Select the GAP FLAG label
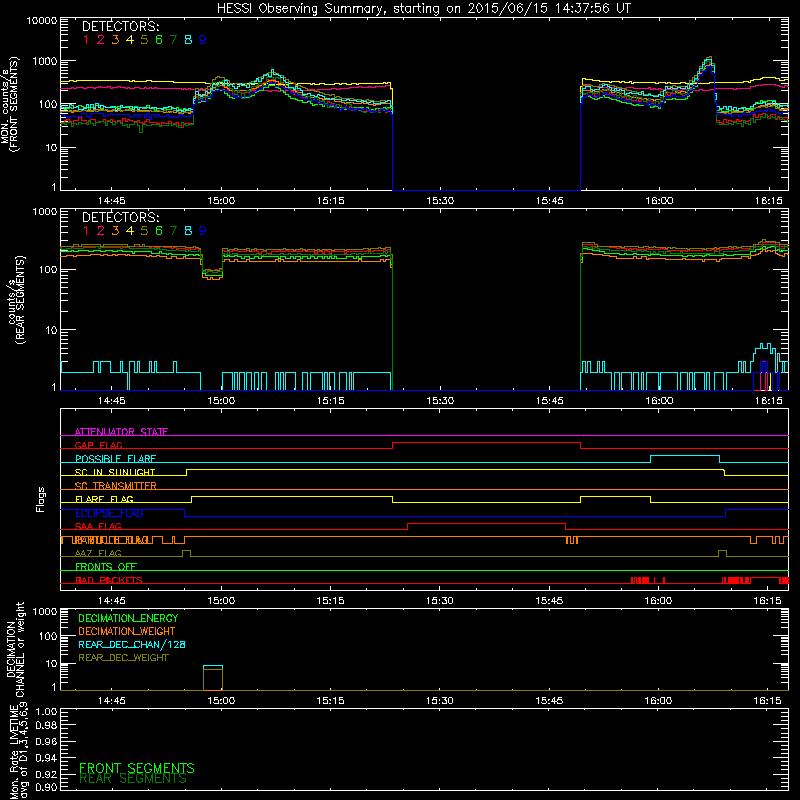Viewport: 800px width, 800px height. (98, 445)
